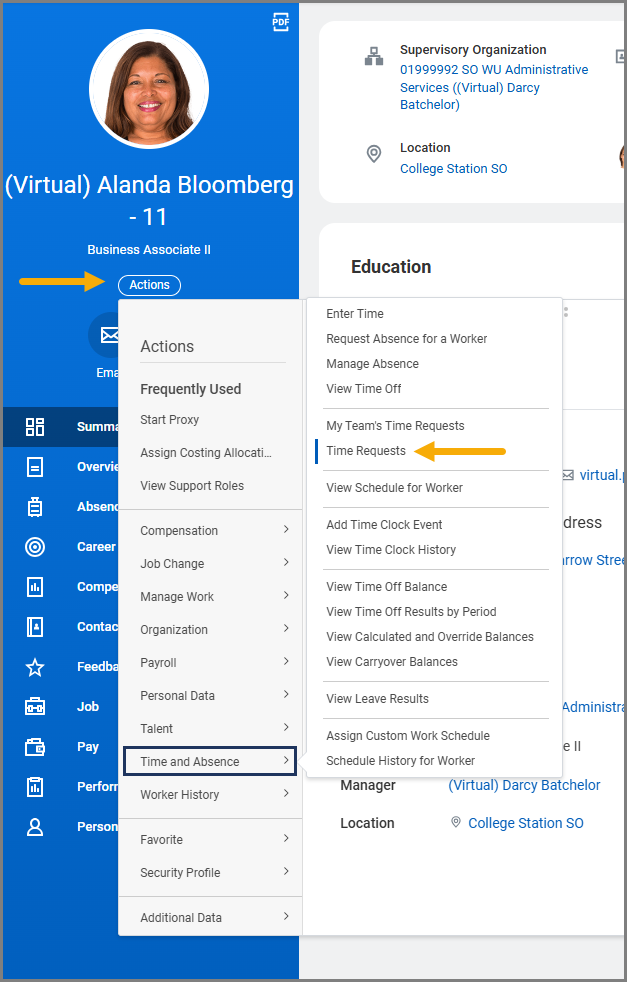Click the PDF export icon
The height and width of the screenshot is (982, 627).
(281, 23)
